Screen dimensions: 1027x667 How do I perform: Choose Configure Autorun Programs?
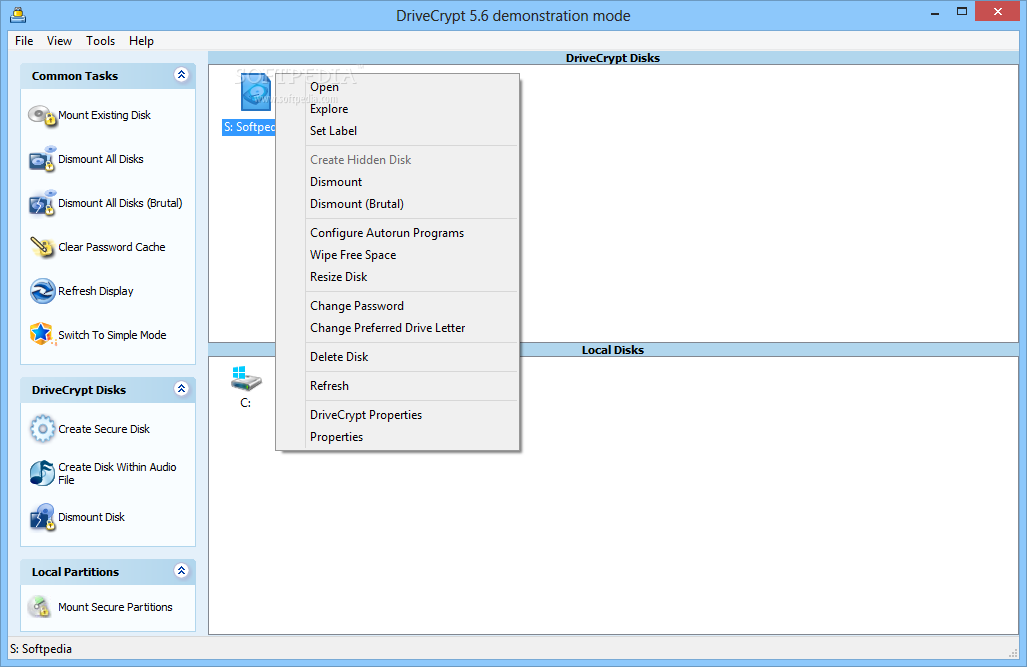[398, 233]
